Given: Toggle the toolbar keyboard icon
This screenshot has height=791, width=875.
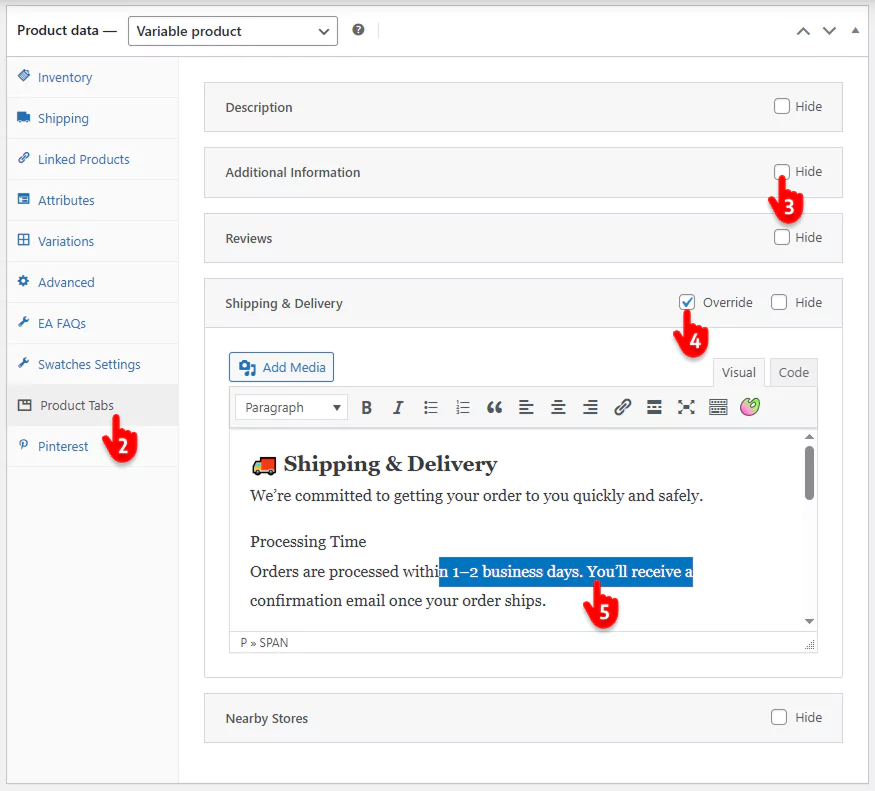Looking at the screenshot, I should [718, 408].
